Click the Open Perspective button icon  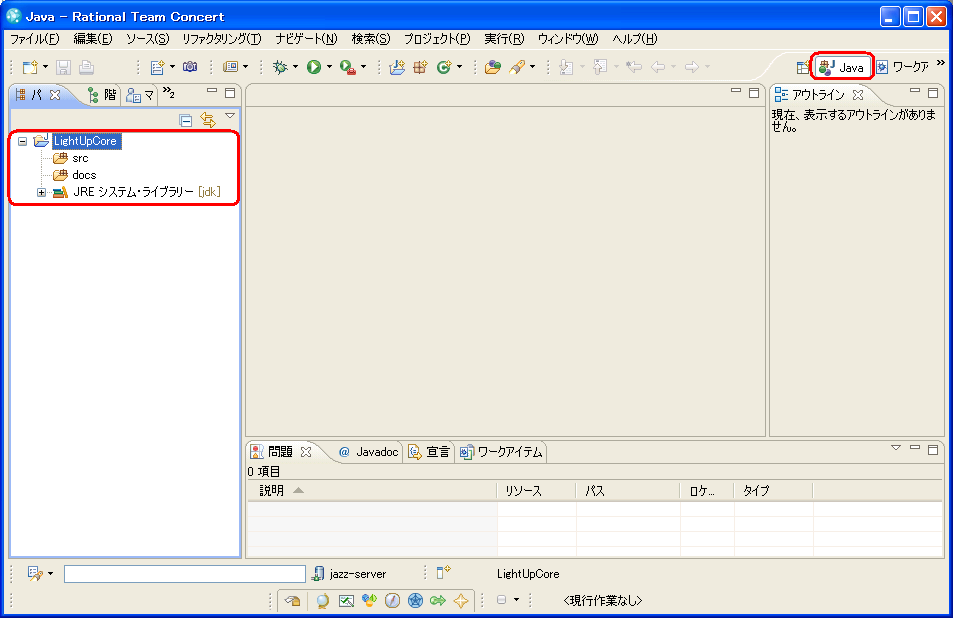tap(803, 67)
